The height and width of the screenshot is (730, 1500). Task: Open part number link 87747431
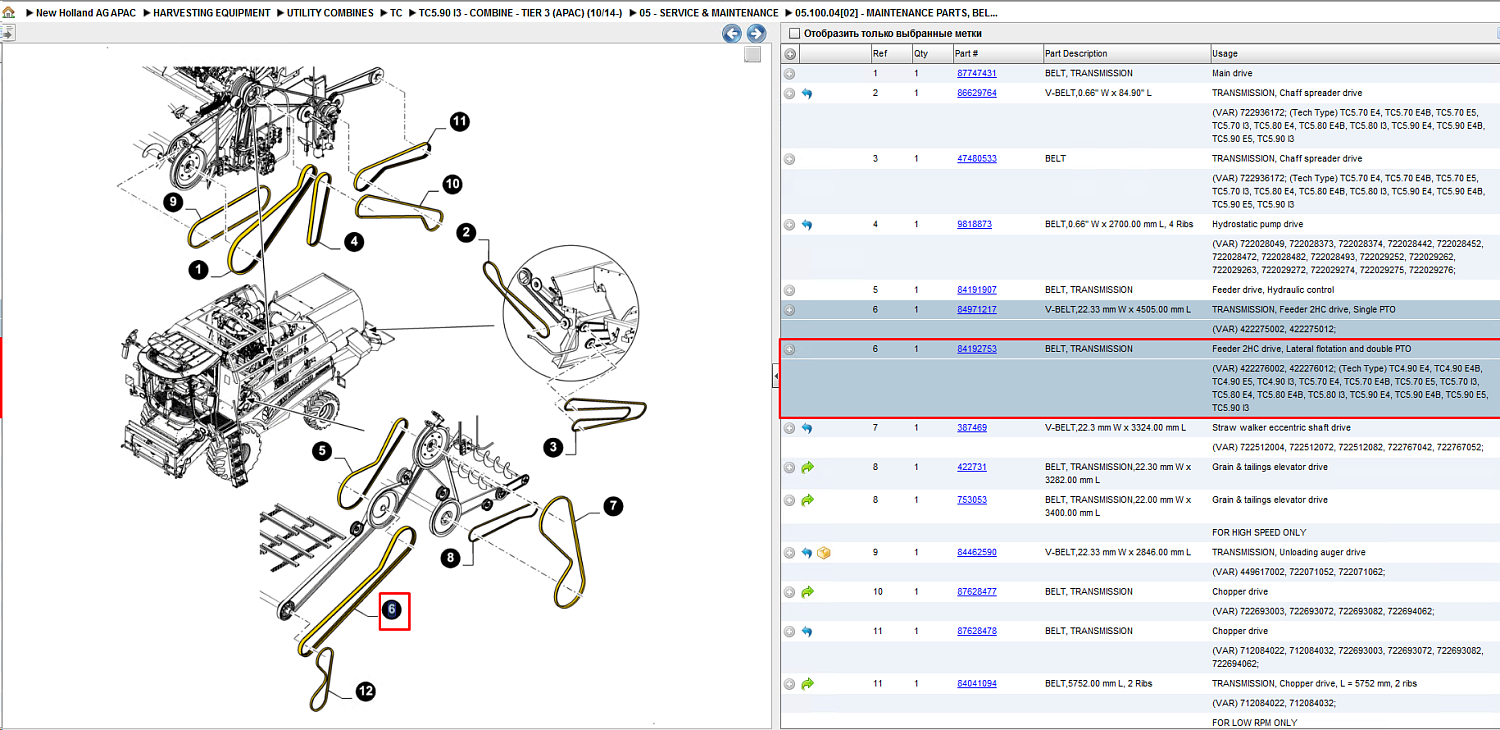coord(977,74)
